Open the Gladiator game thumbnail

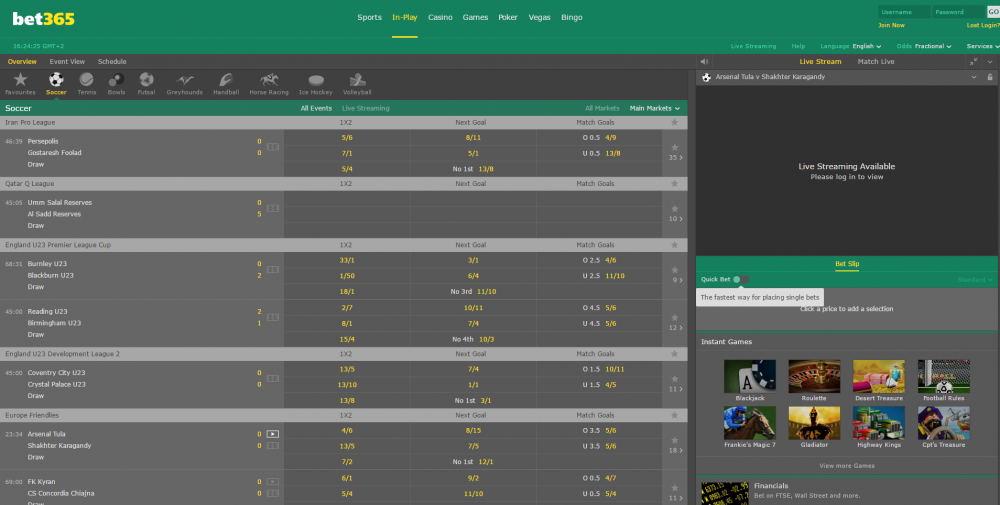tap(814, 423)
